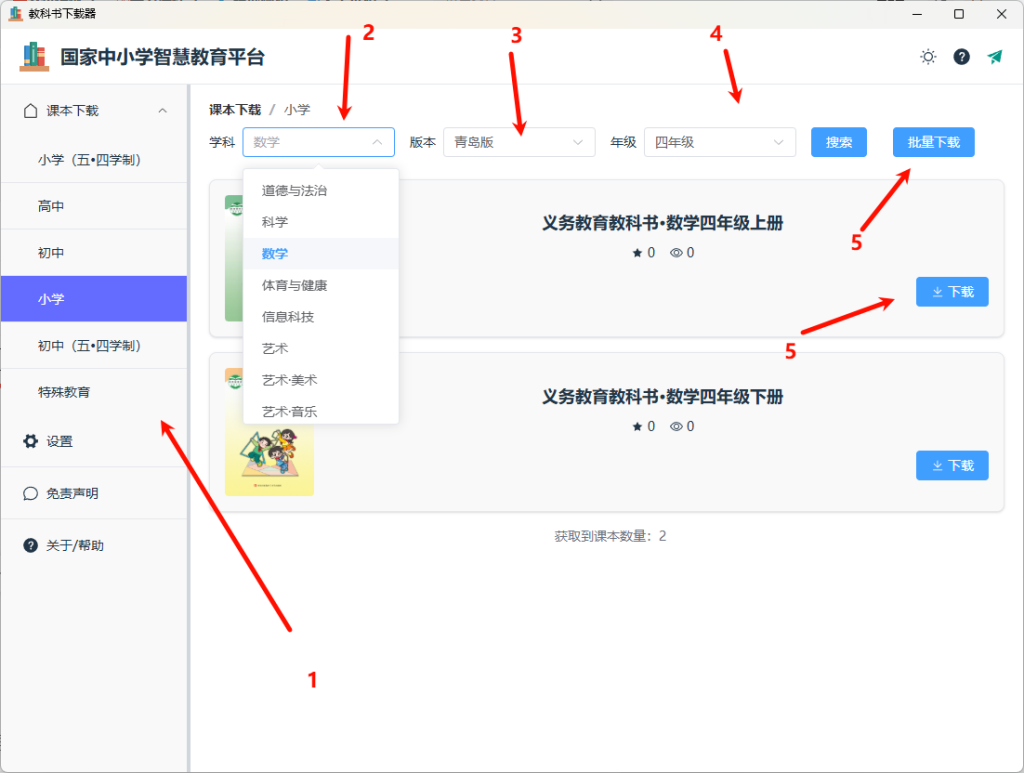The height and width of the screenshot is (773, 1024).
Task: Click the bookshelf logo in the header
Action: coord(36,57)
